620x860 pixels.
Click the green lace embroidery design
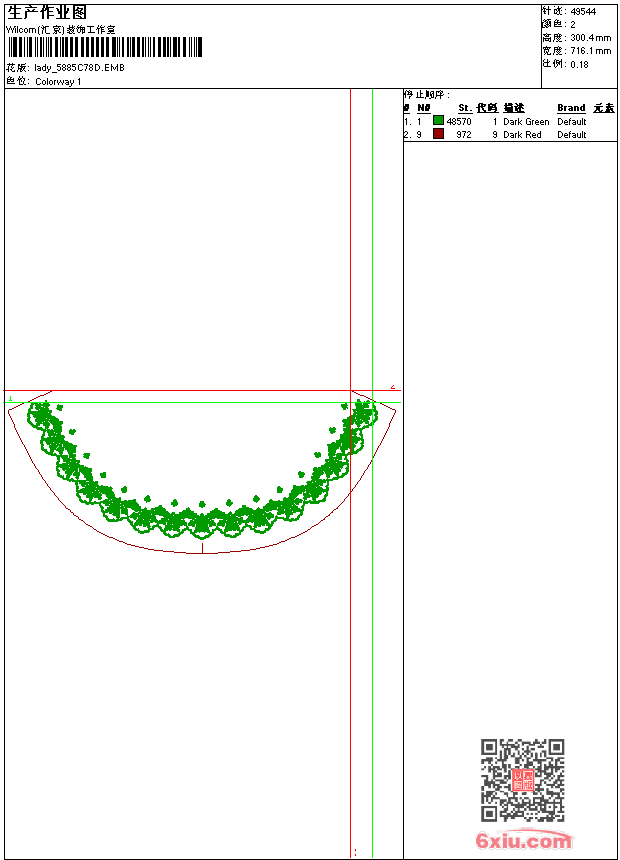click(x=202, y=469)
